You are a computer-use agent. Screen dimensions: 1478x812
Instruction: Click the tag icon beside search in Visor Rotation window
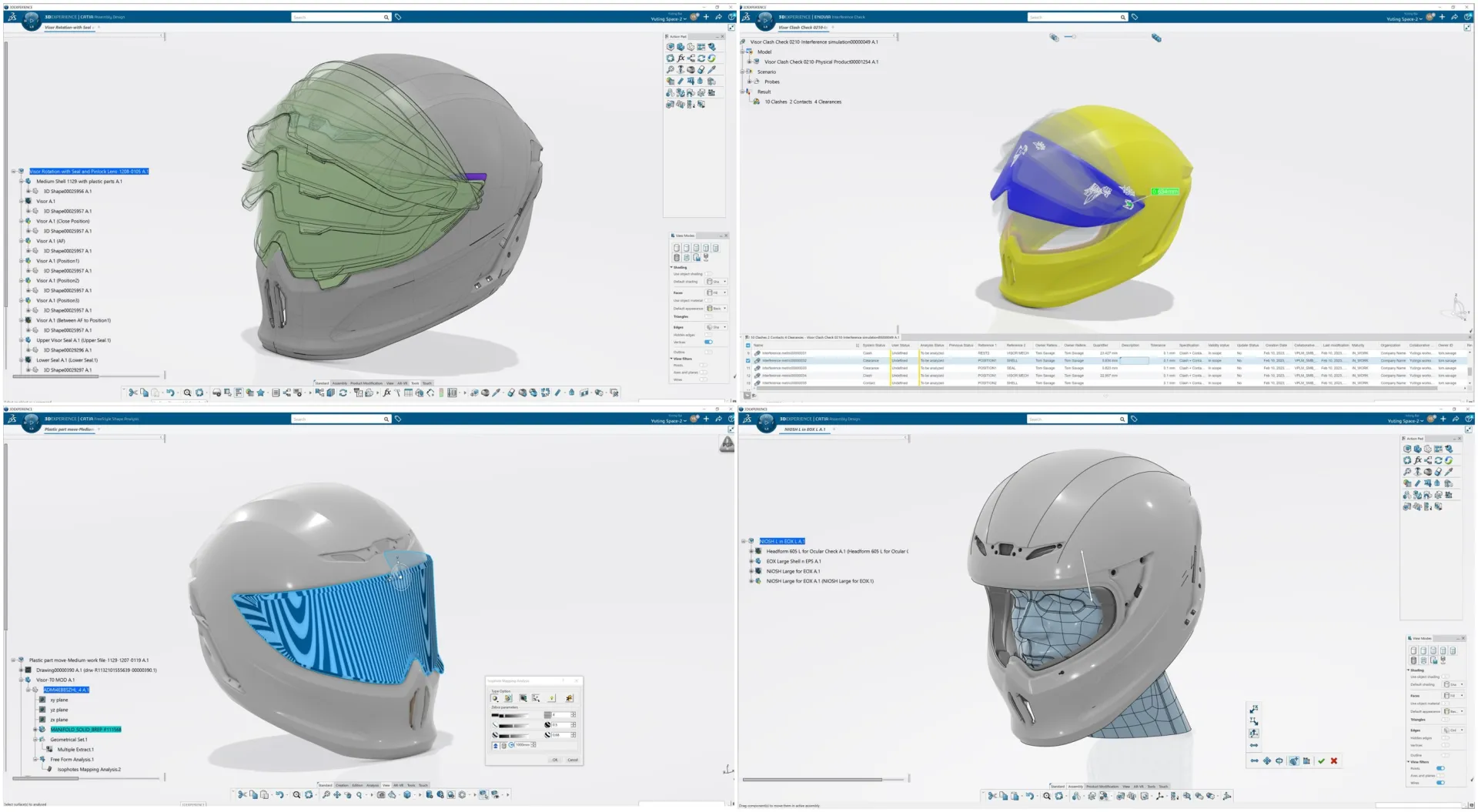tap(398, 17)
